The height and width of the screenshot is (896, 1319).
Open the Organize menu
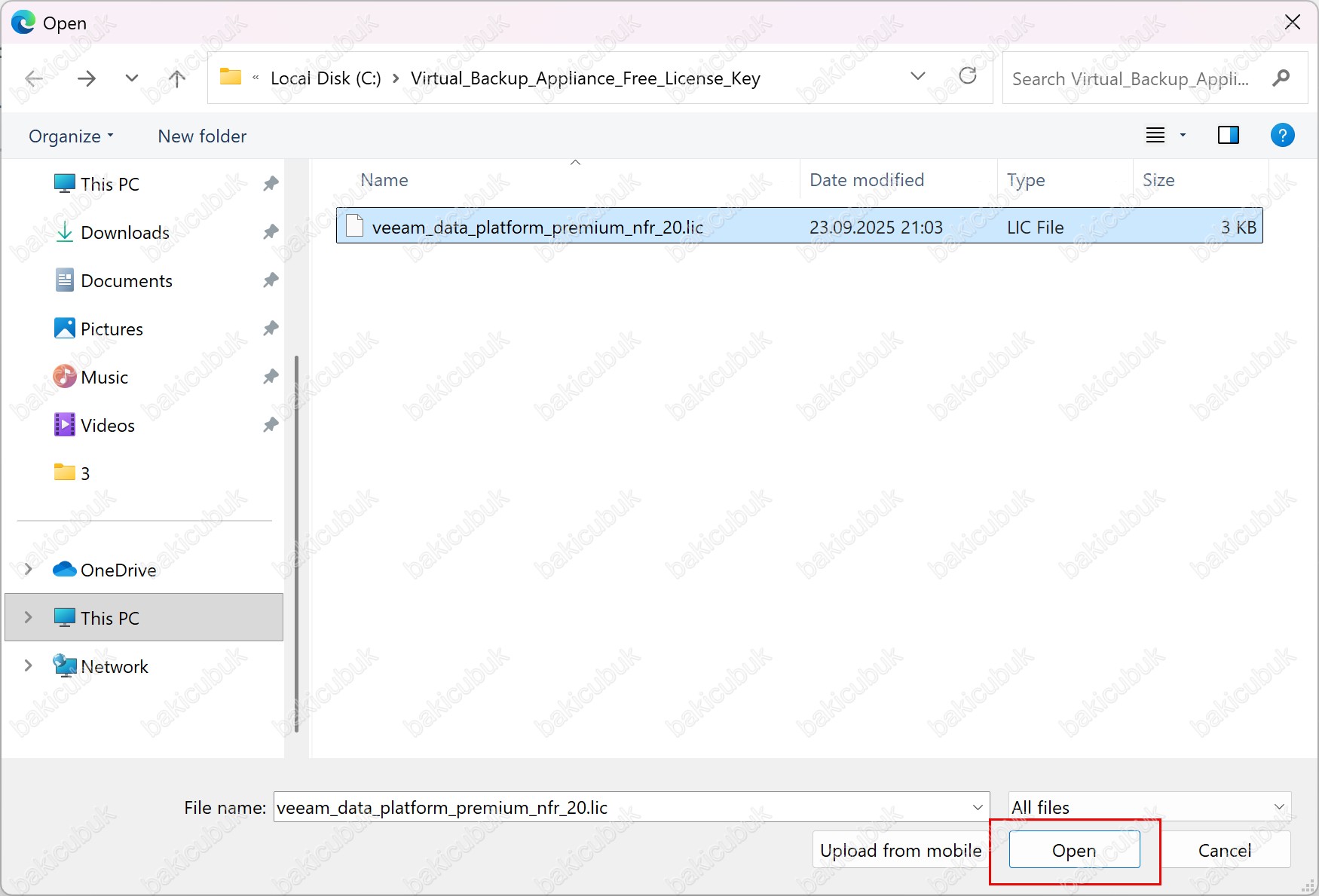click(71, 136)
